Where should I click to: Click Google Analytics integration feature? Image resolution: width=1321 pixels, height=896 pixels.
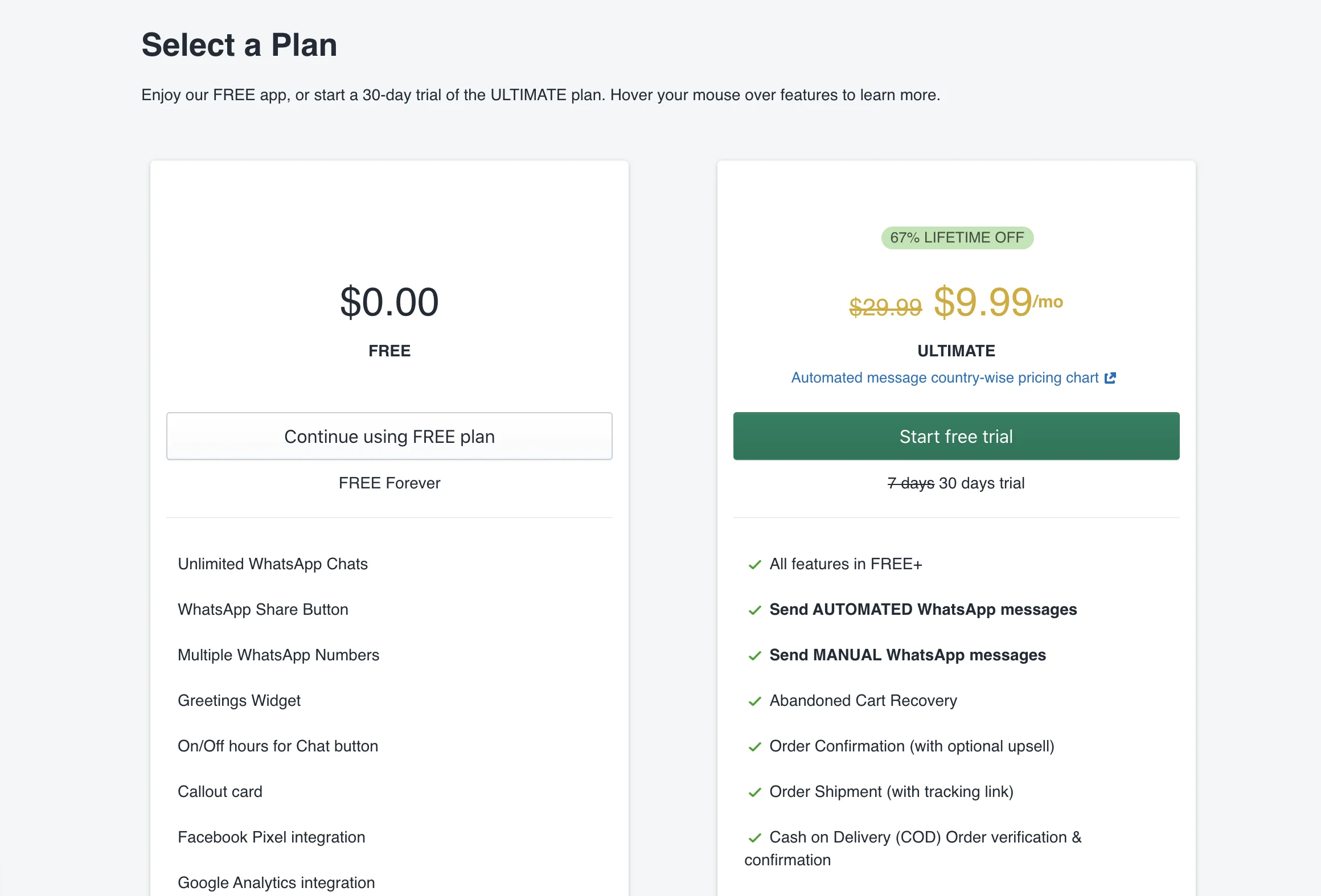pos(276,883)
